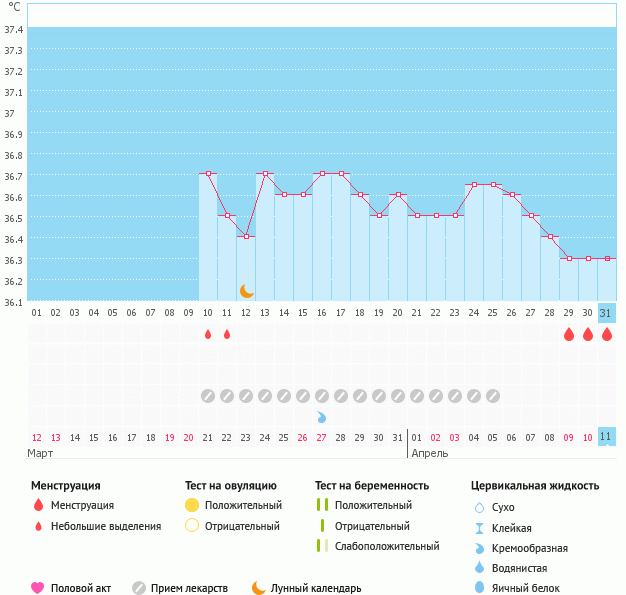Click the menstruation drop on cycle day 29

click(569, 334)
